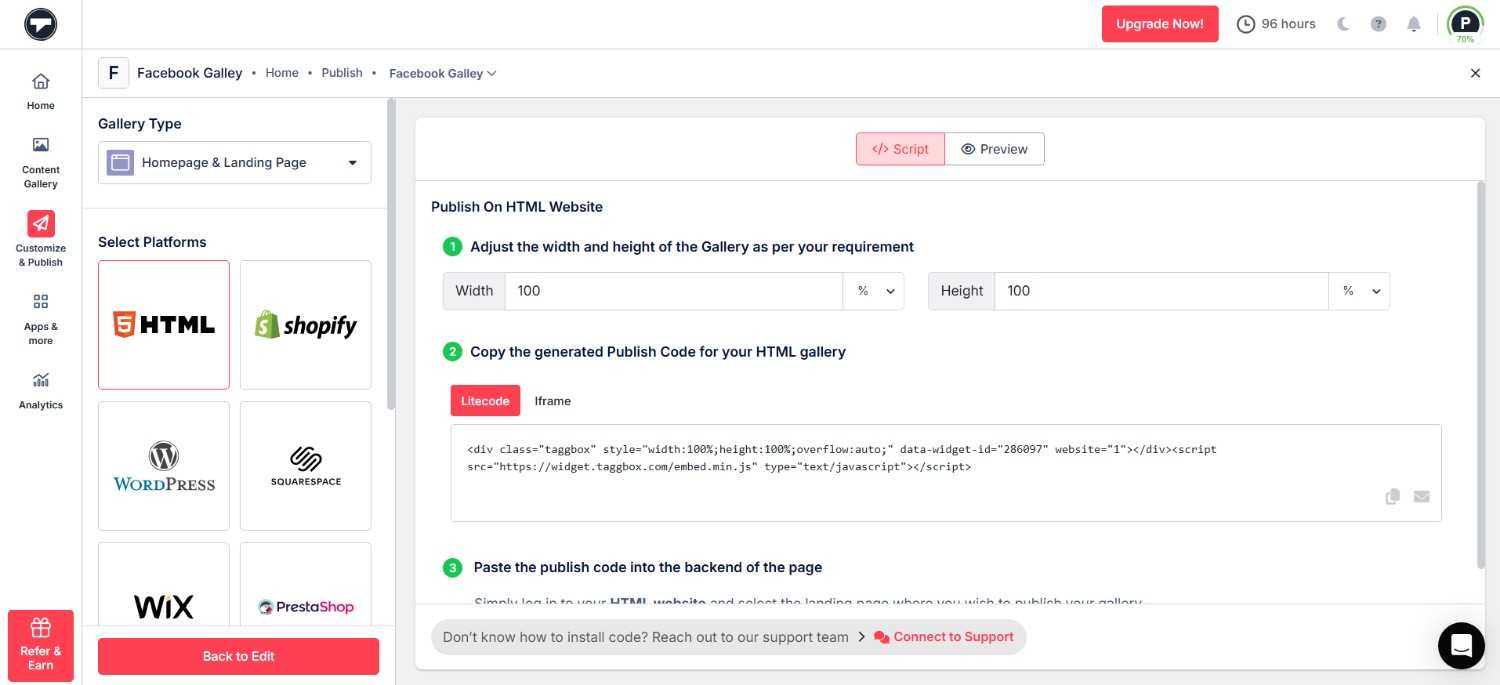Select the Shopify platform card
The image size is (1500, 685).
point(305,323)
